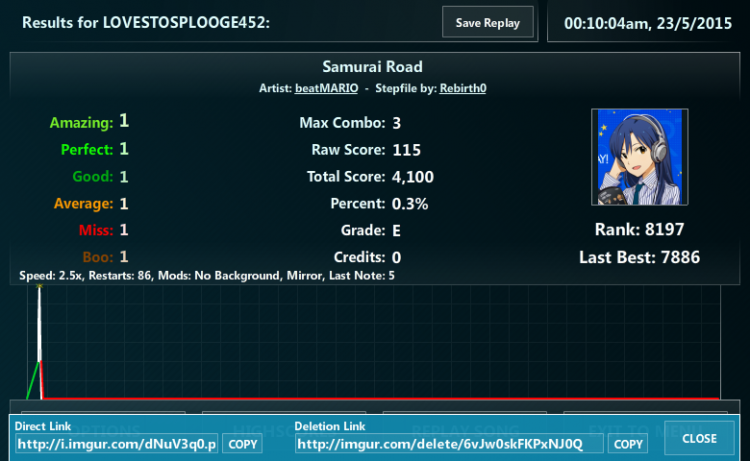Click the Miss judgment count
This screenshot has width=750, height=461.
tap(124, 230)
